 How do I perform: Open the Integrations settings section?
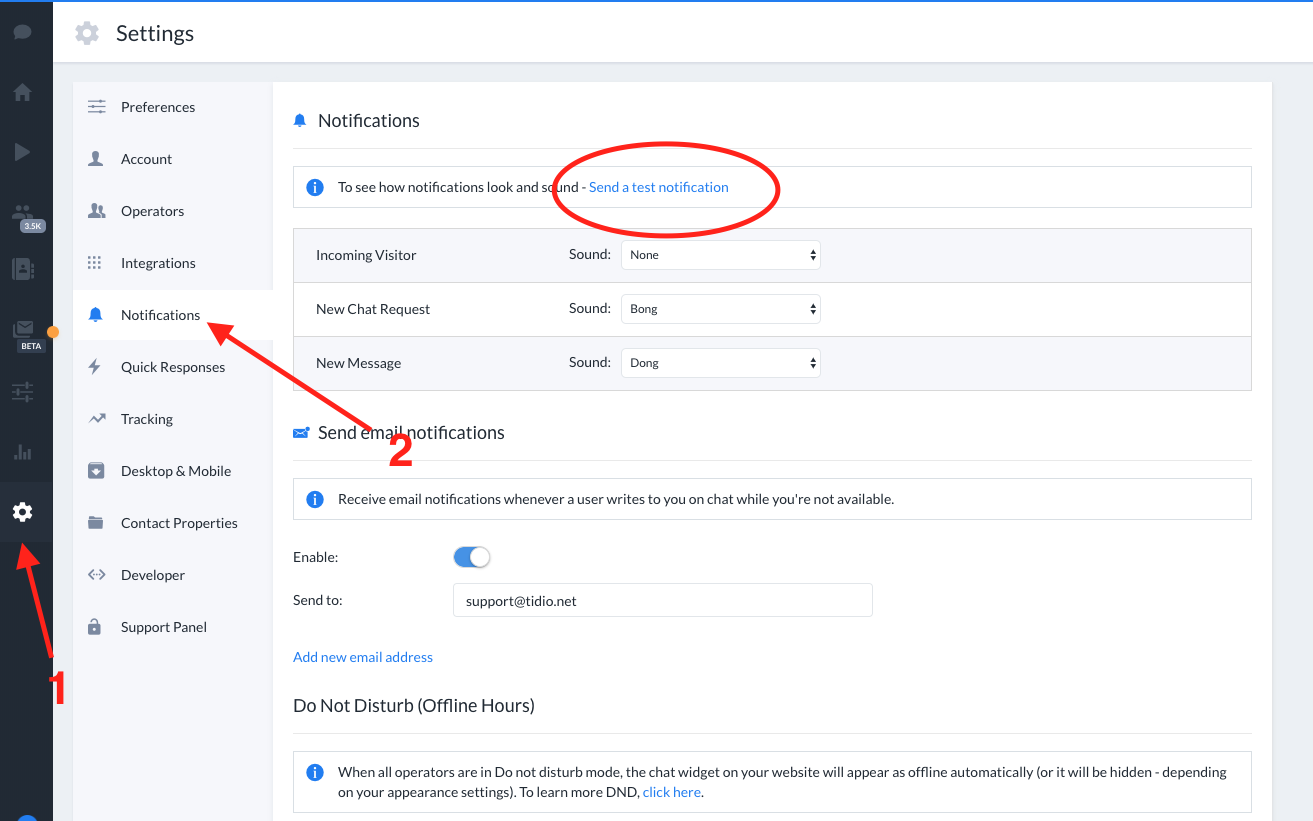coord(157,262)
